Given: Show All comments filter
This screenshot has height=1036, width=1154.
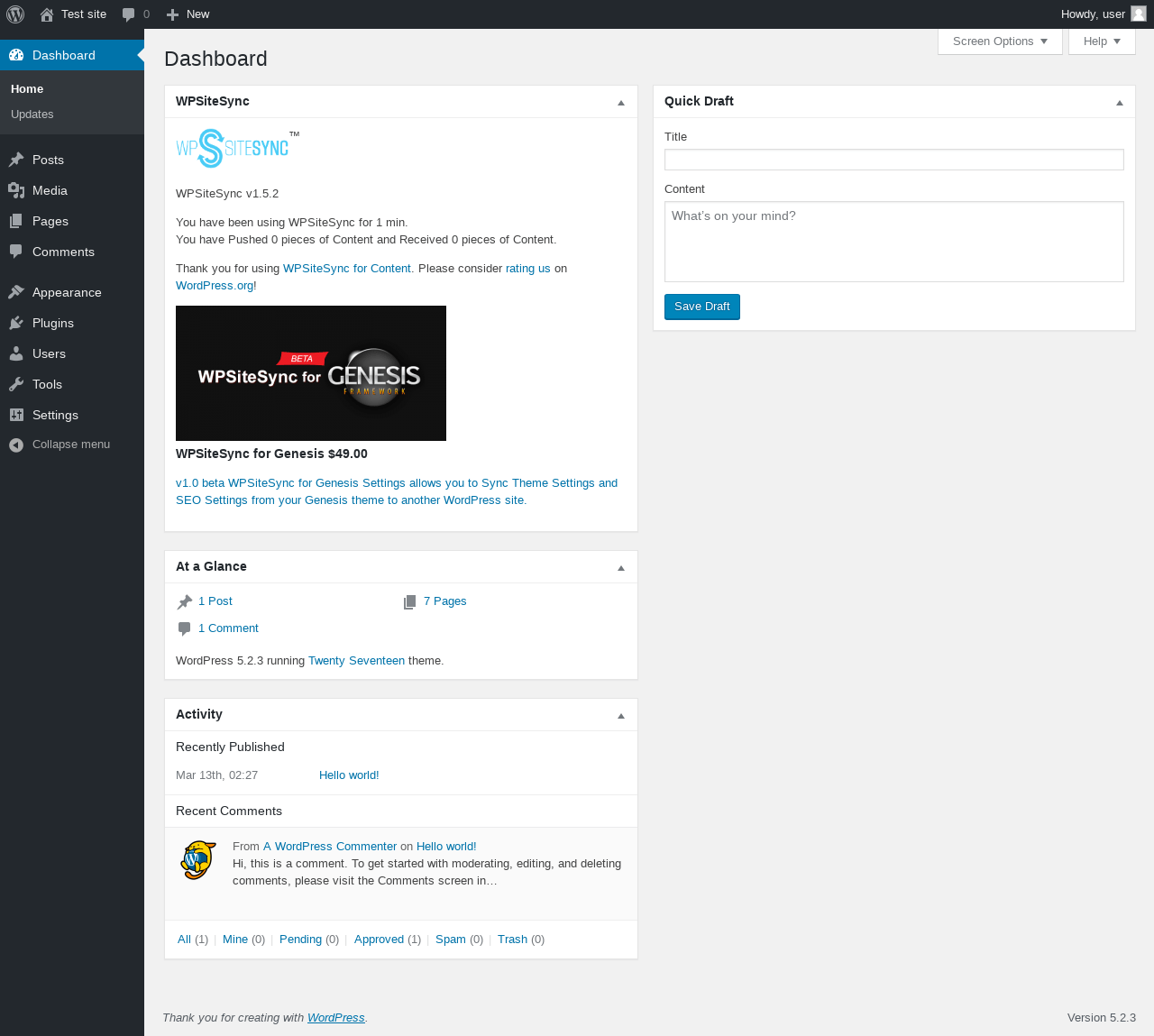Looking at the screenshot, I should coord(184,940).
